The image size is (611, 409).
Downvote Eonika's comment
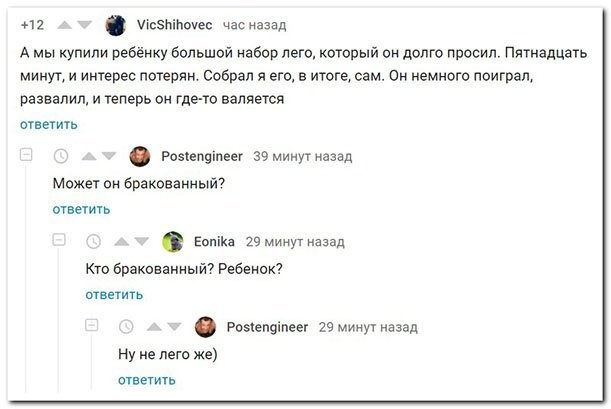click(x=141, y=242)
